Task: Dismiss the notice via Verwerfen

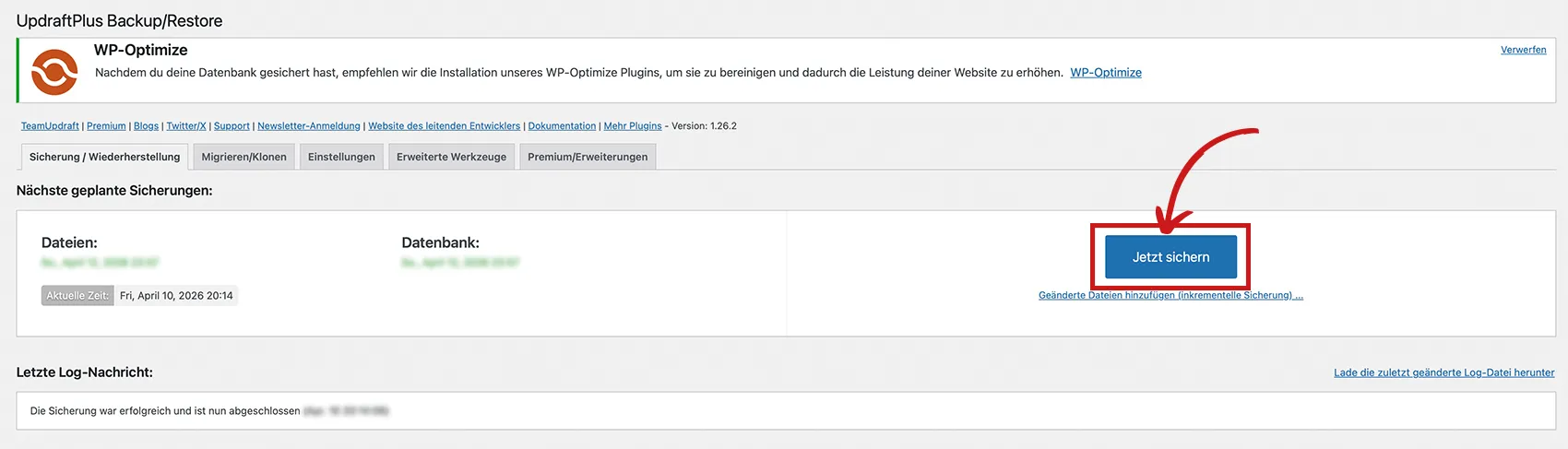Action: pos(1523,50)
